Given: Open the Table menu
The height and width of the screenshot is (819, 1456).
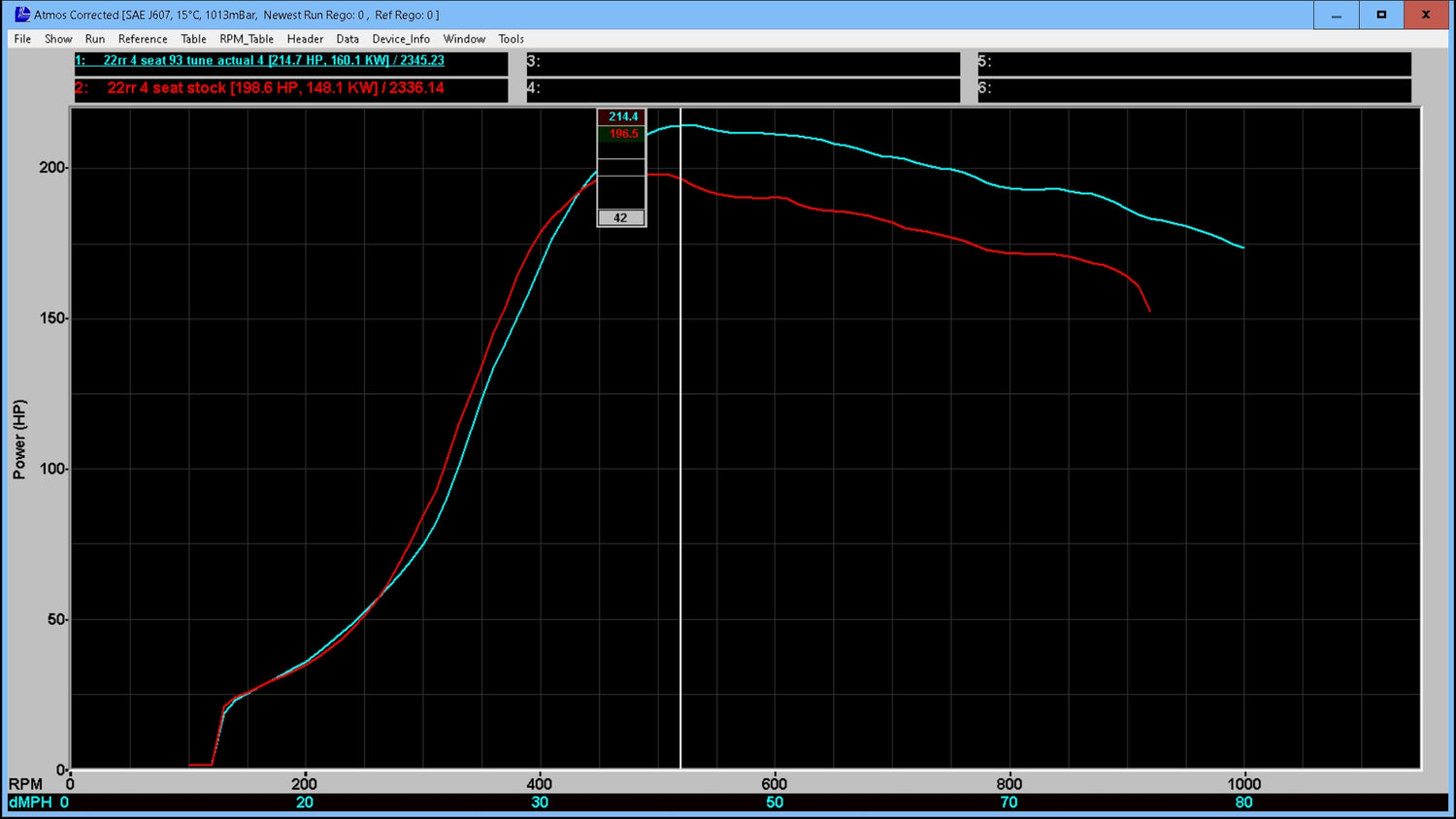Looking at the screenshot, I should (x=193, y=39).
